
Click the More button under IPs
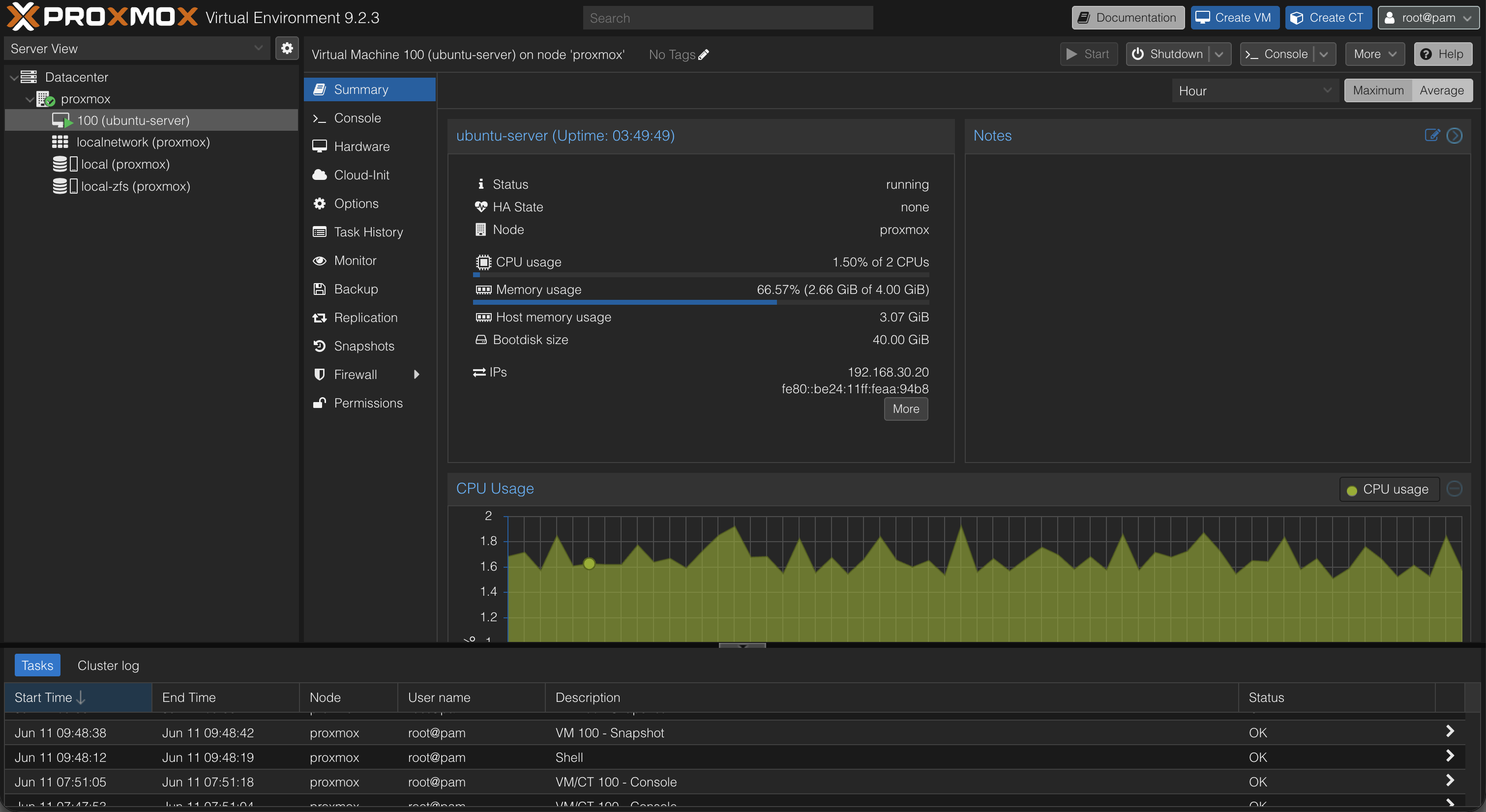pos(906,409)
